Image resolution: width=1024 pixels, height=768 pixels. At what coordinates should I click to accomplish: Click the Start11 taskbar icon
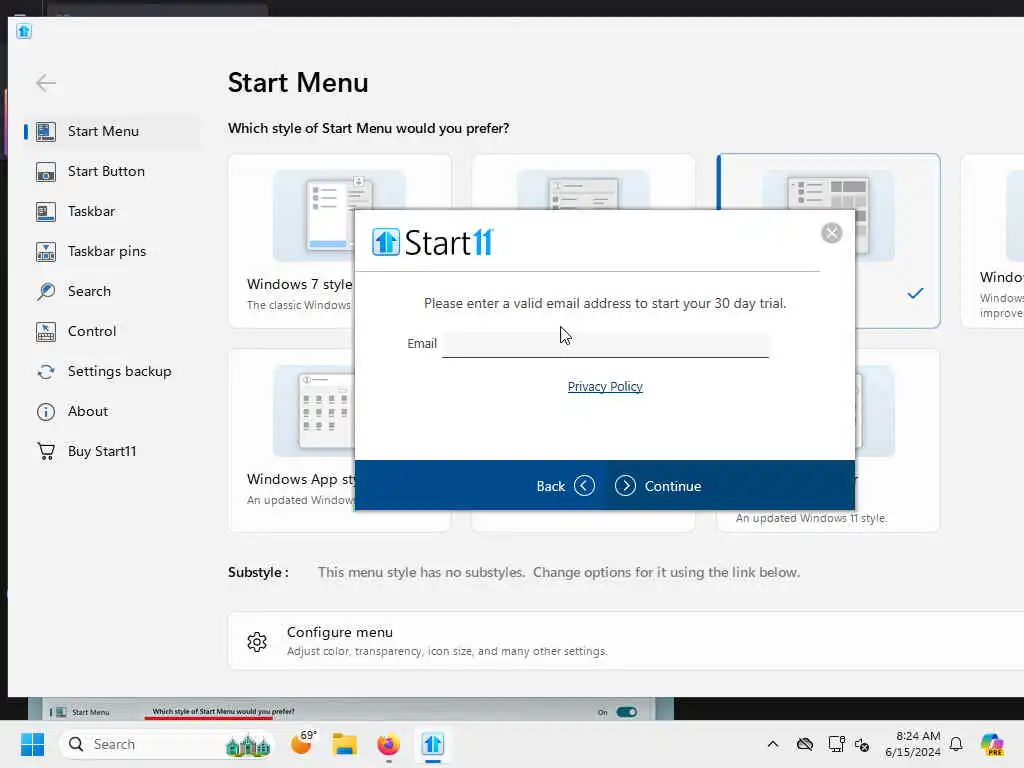432,744
